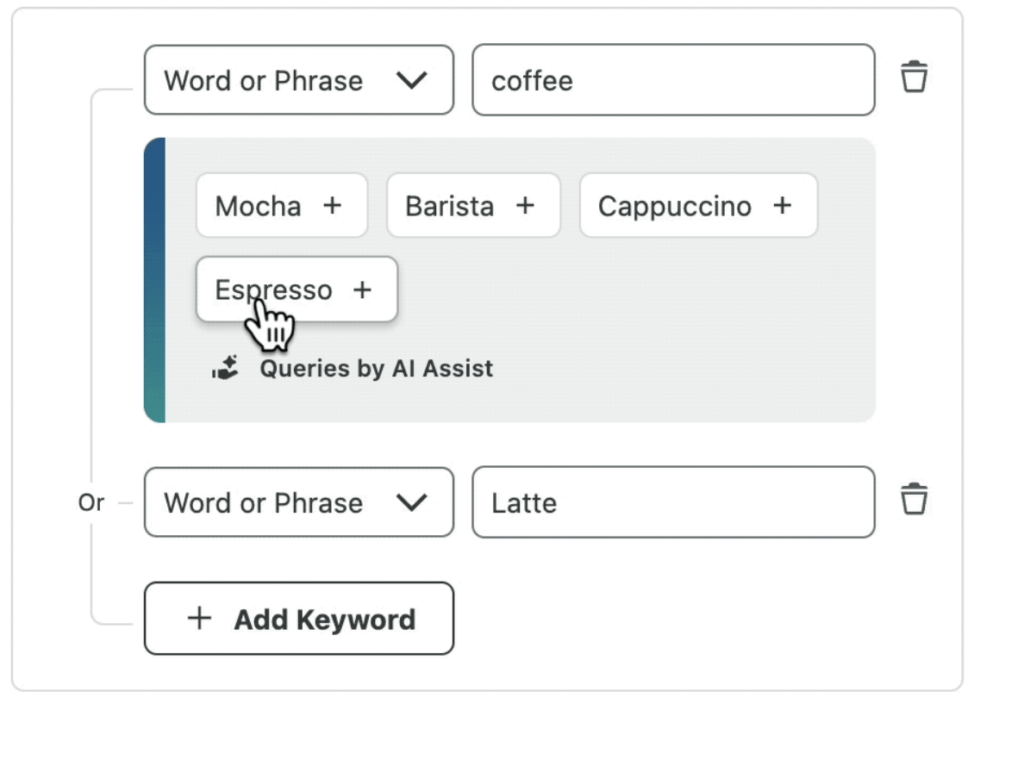Click the plus icon next to Barista
Viewport: 1024px width, 772px height.
click(525, 205)
